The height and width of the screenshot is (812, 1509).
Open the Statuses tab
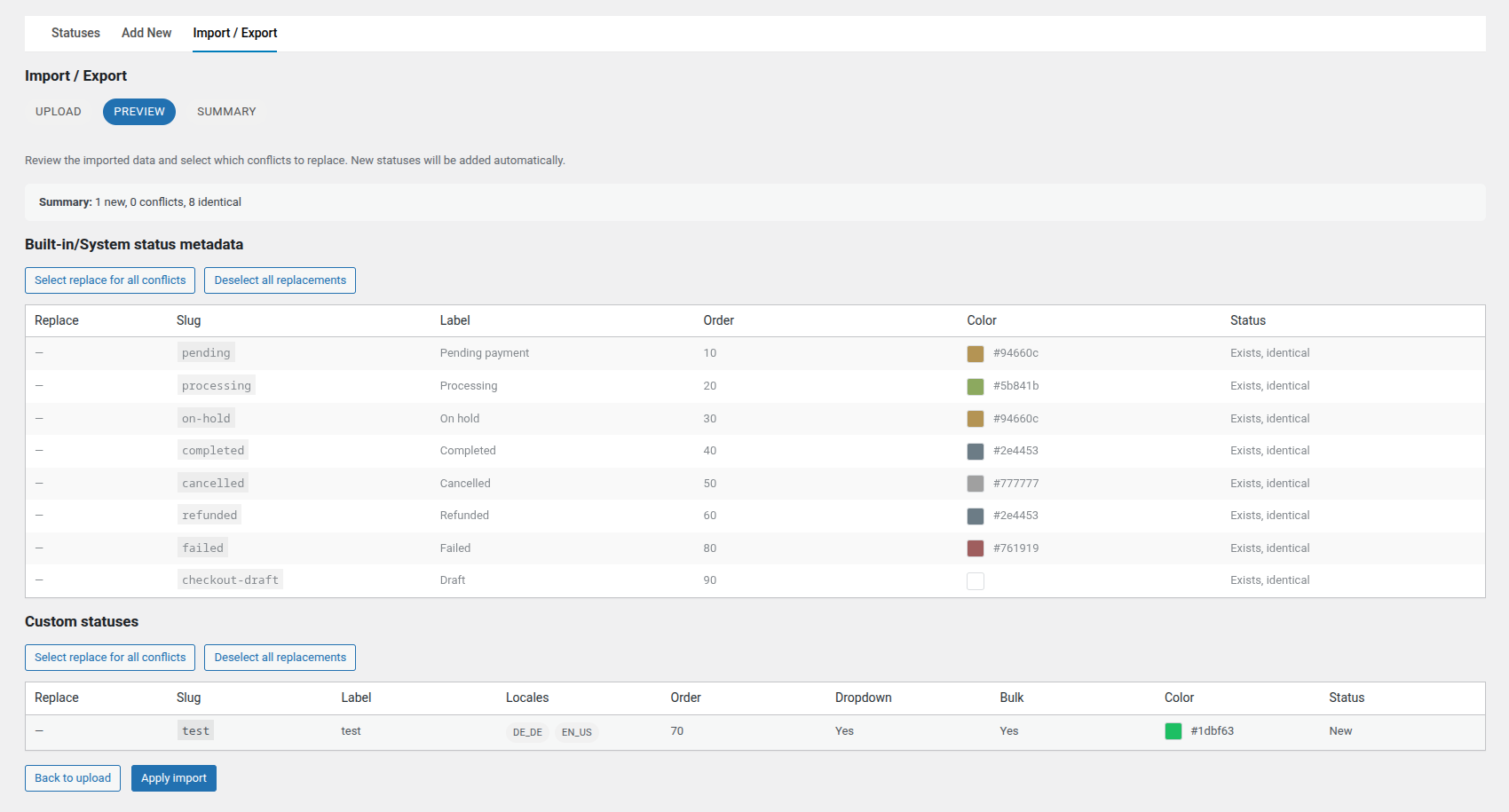point(75,33)
